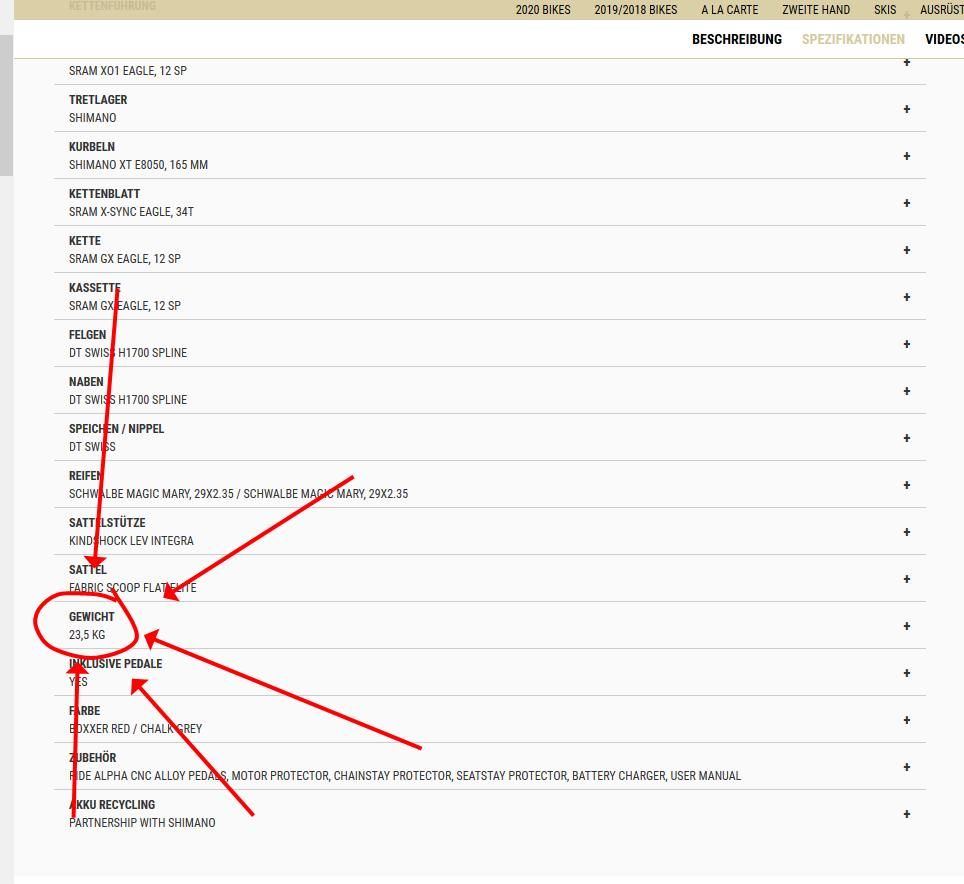Switch to the Beschreibung tab

[x=737, y=39]
